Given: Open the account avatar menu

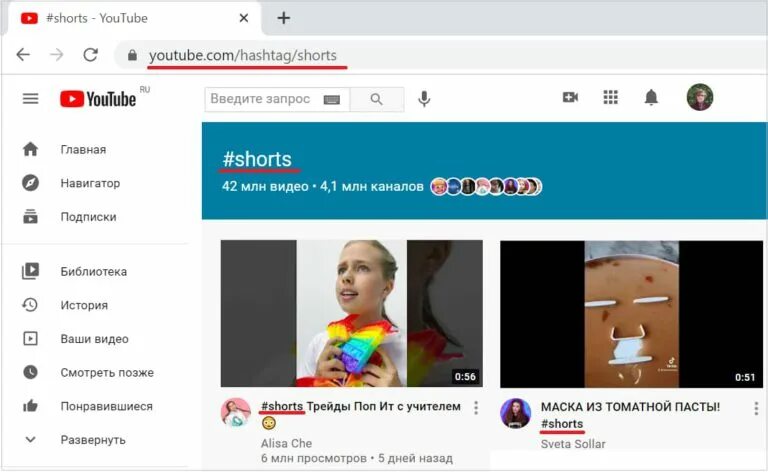Looking at the screenshot, I should point(699,97).
